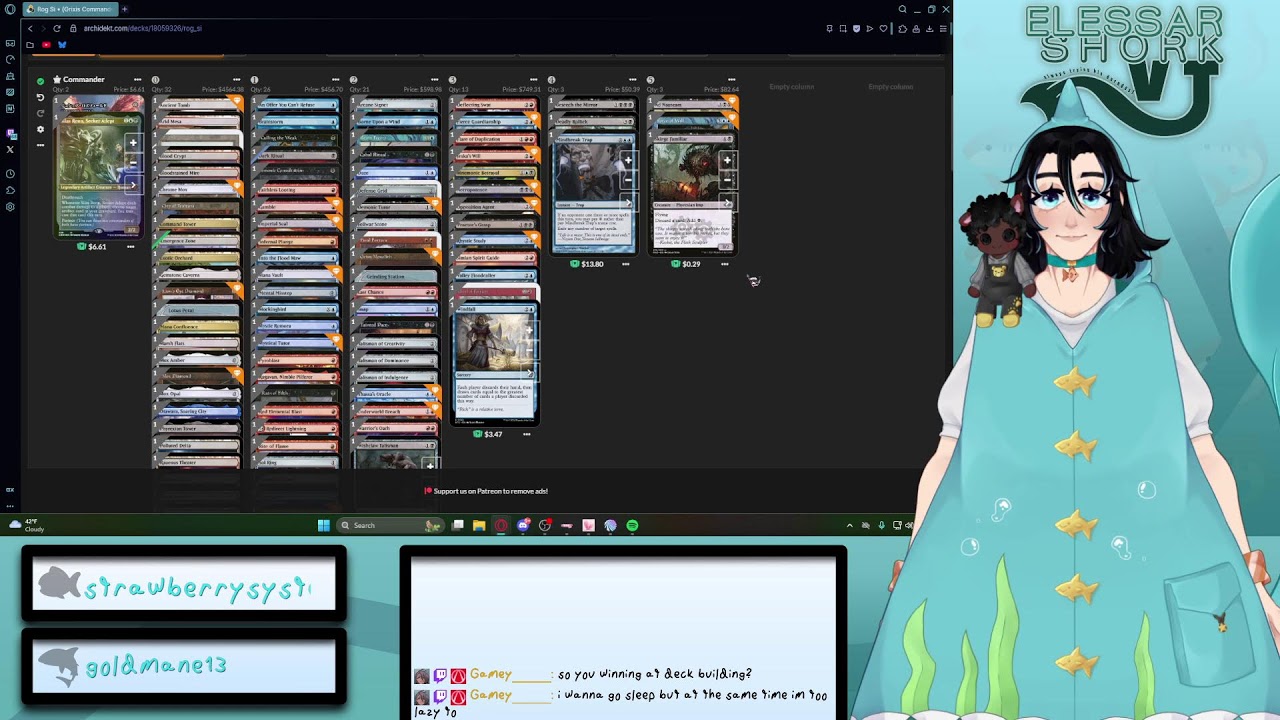Click the $3.47 price link
This screenshot has height=720, width=1280.
click(487, 434)
